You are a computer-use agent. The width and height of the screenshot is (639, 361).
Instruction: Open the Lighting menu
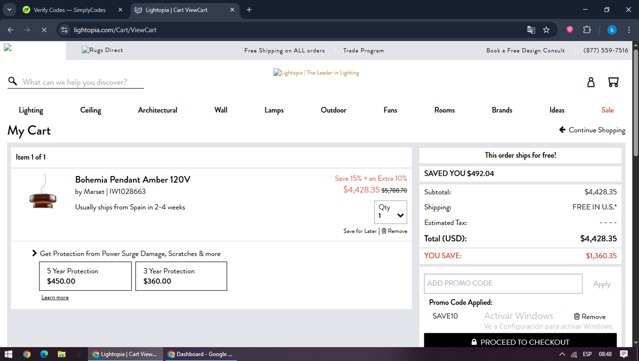coord(31,110)
